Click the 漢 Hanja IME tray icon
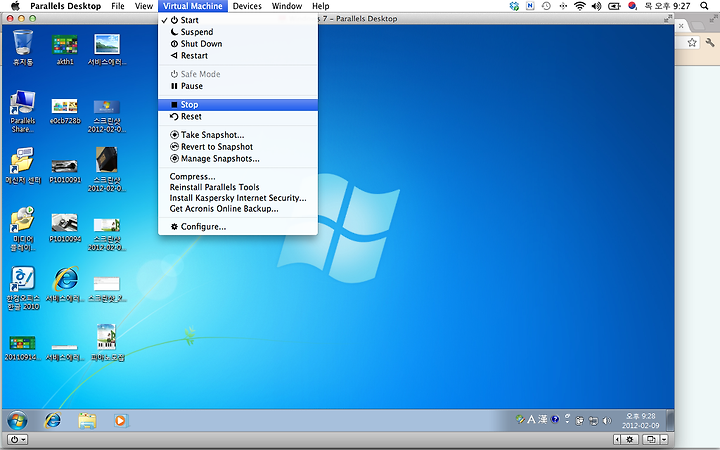Viewport: 720px width, 450px height. click(543, 419)
